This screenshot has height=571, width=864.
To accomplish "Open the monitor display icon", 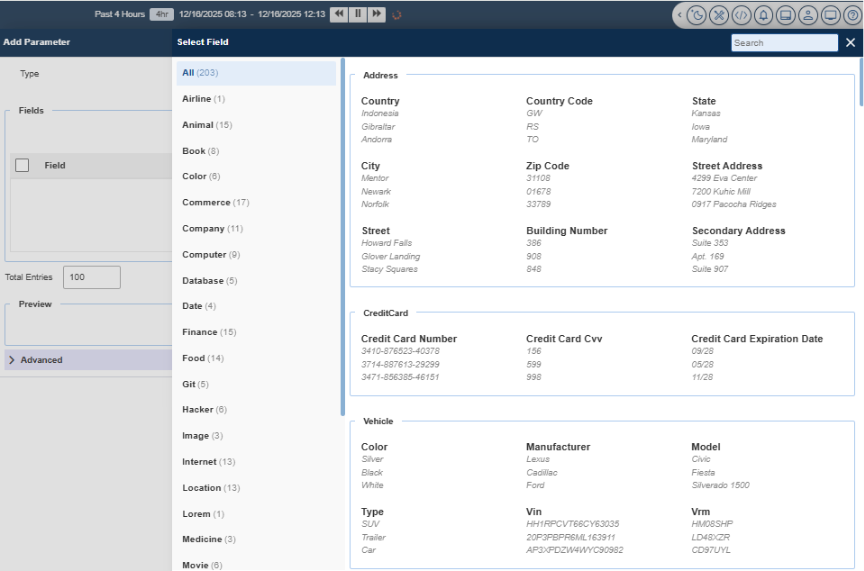I will [x=830, y=15].
